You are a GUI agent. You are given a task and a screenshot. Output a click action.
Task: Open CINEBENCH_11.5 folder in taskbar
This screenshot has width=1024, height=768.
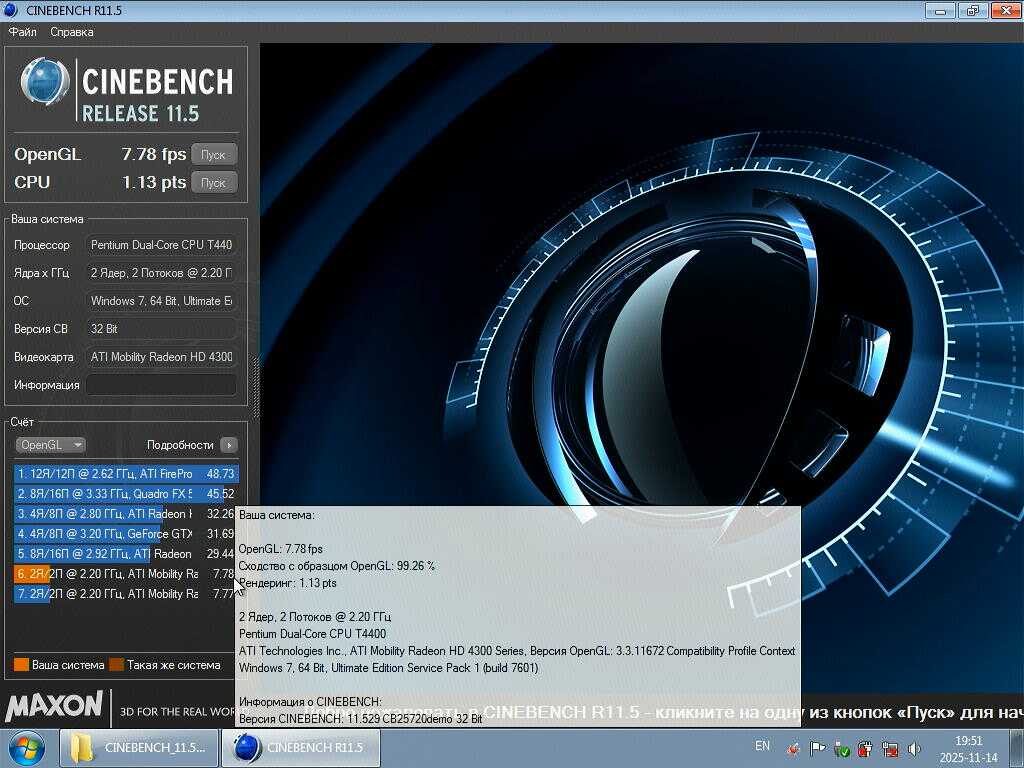coord(139,748)
